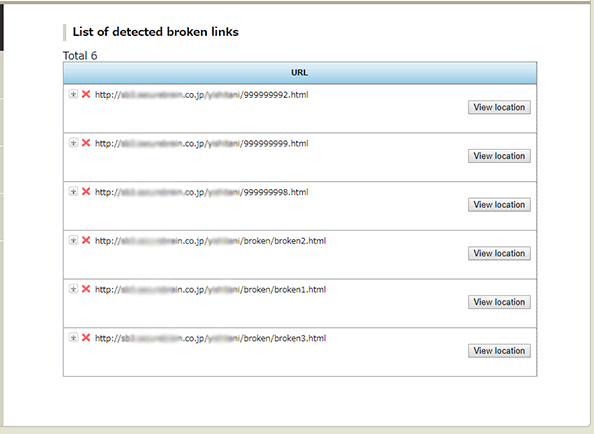Image resolution: width=594 pixels, height=434 pixels.
Task: Expand the broken1.html row plus icon
Action: (x=73, y=289)
